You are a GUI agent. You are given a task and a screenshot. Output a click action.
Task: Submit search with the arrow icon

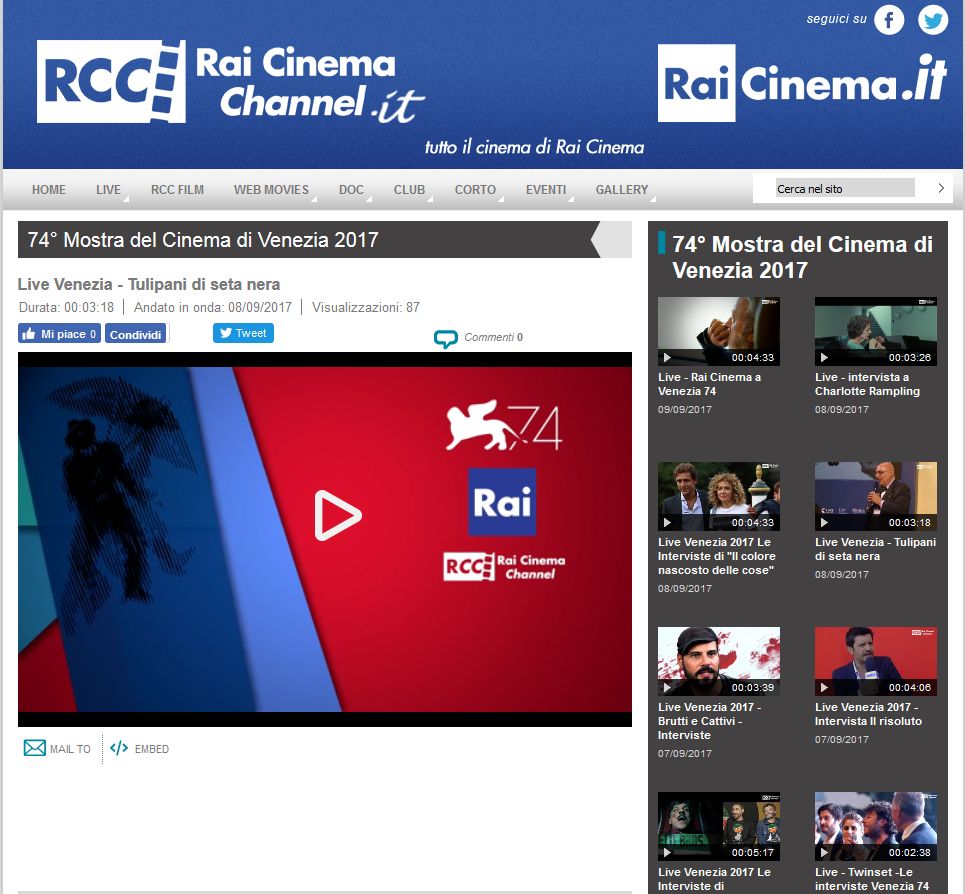point(940,188)
